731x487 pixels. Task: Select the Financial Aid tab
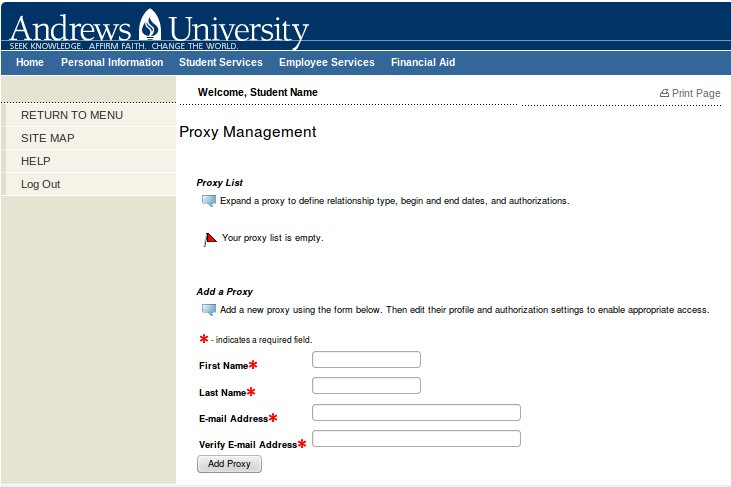point(423,62)
